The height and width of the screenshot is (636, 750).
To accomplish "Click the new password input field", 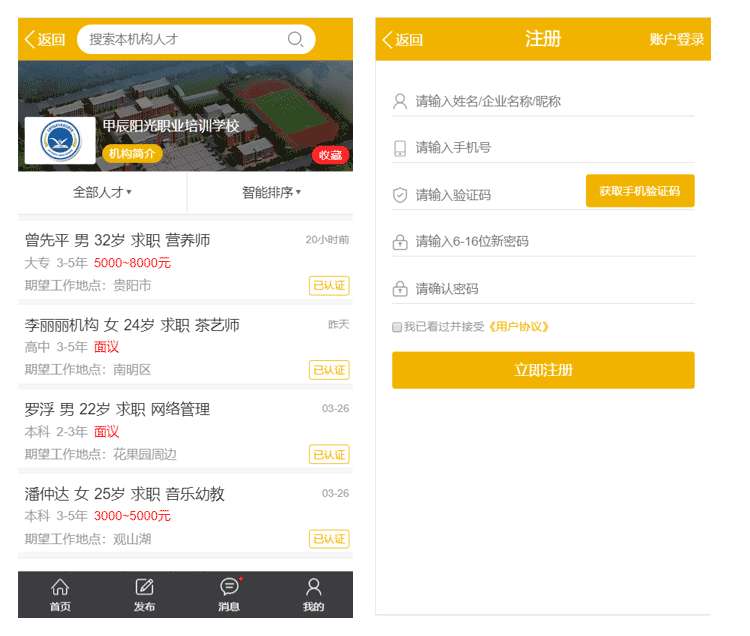I will [543, 241].
